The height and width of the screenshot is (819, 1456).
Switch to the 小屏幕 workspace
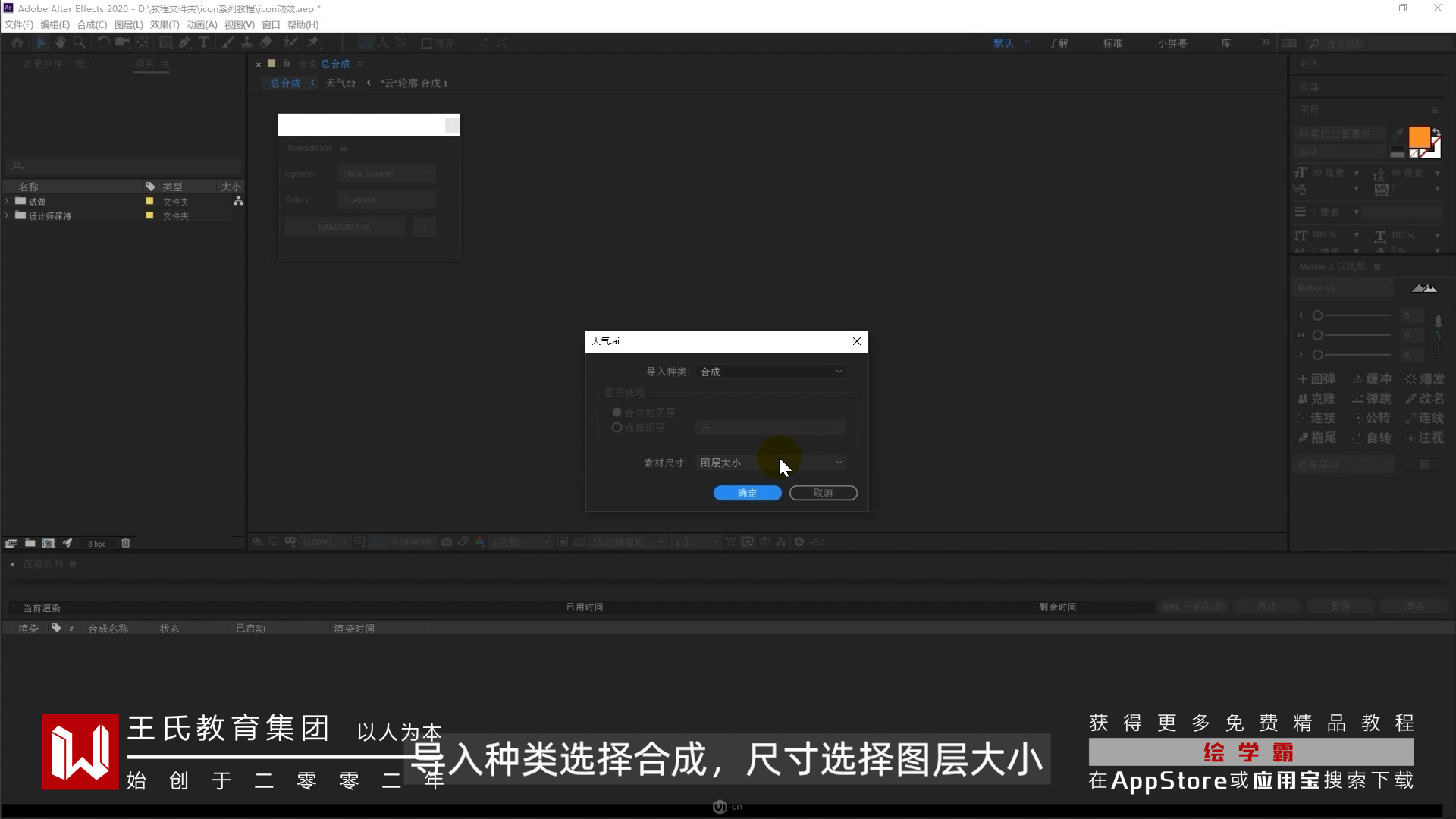[1172, 43]
